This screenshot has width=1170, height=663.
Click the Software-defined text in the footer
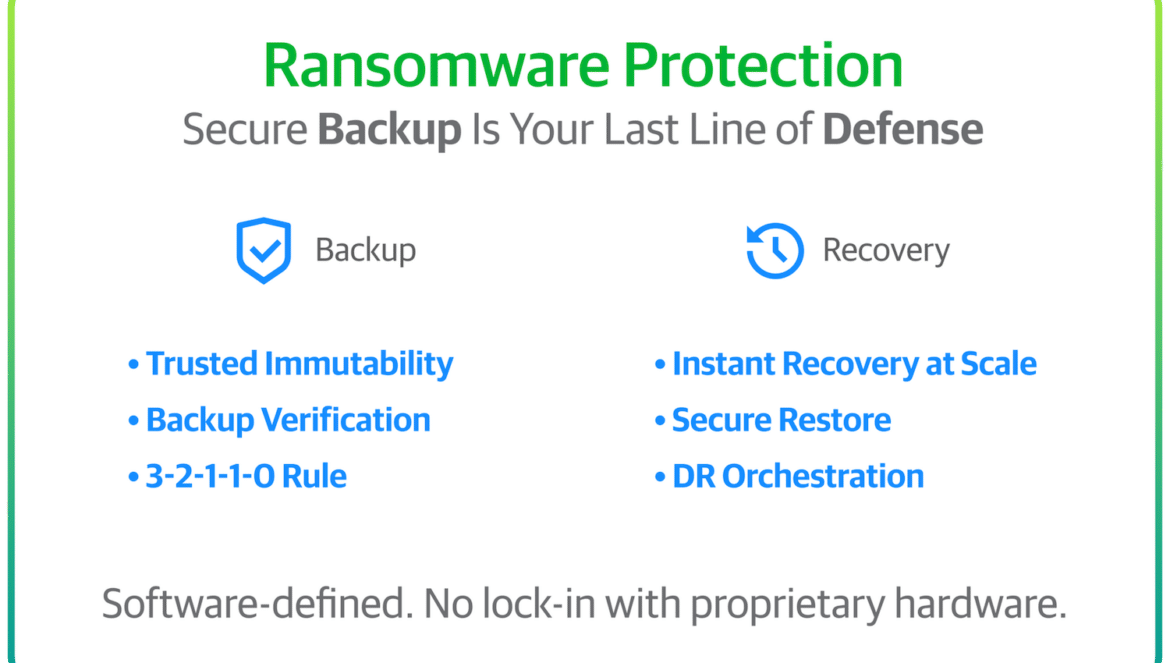[x=258, y=603]
